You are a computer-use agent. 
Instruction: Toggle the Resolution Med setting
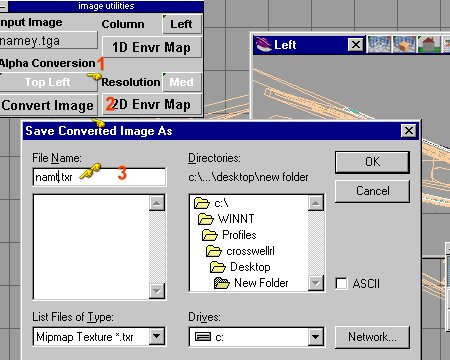tap(182, 82)
